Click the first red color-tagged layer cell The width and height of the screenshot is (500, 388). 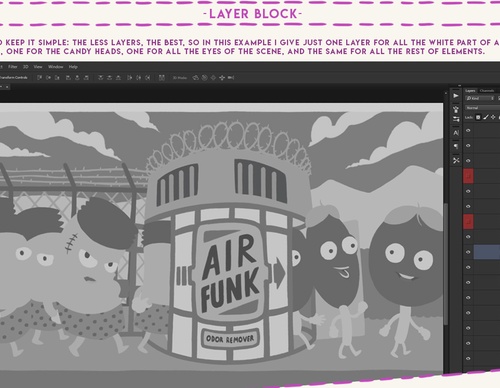[468, 176]
